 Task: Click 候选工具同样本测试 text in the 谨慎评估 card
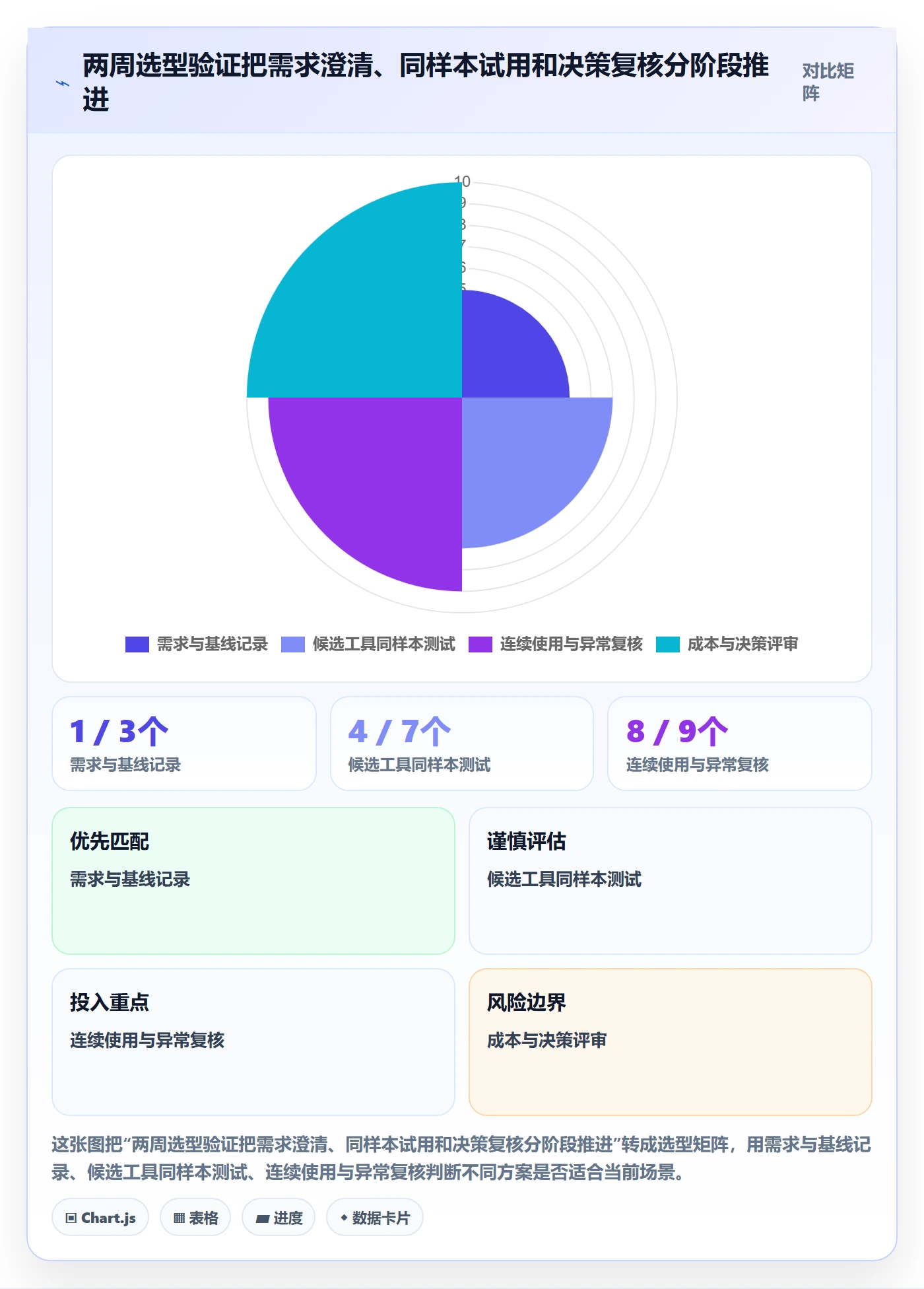[x=564, y=880]
